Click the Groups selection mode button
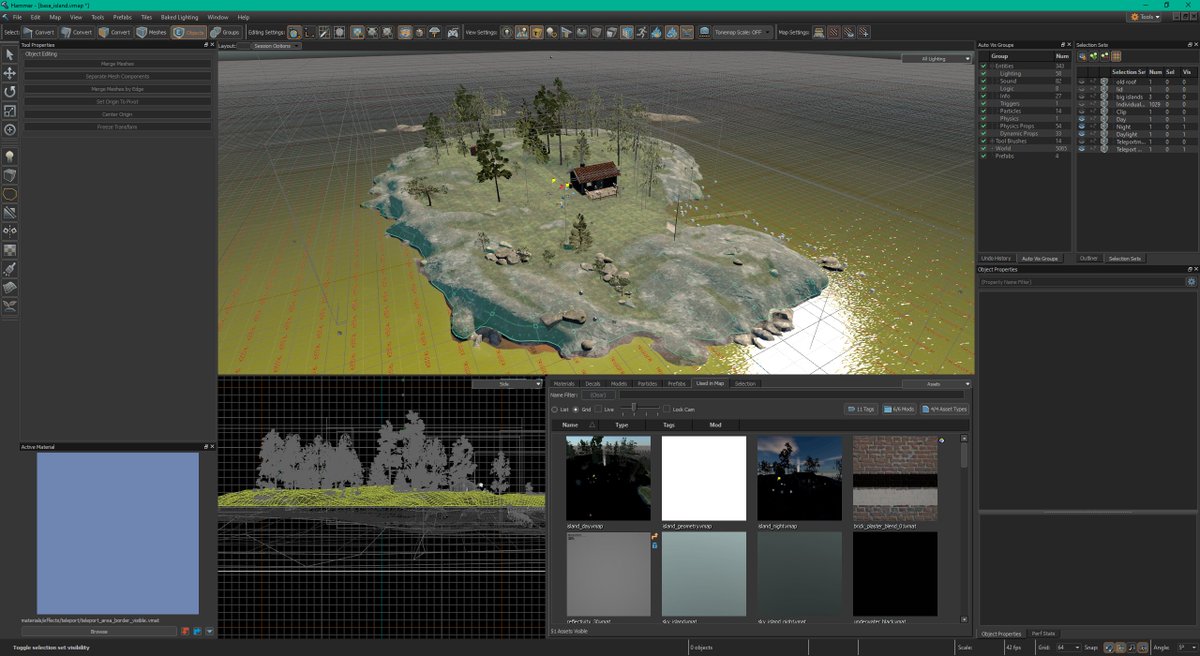The width and height of the screenshot is (1200, 656). (x=225, y=32)
